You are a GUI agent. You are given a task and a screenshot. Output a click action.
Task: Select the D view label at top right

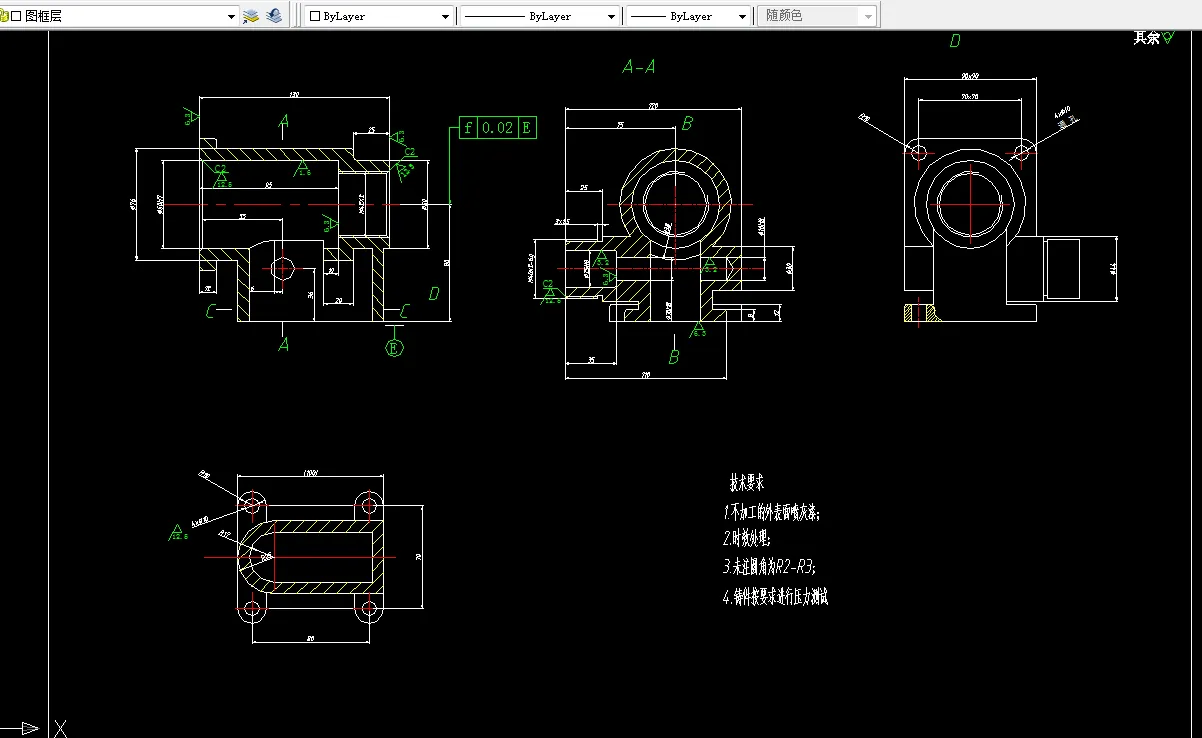pyautogui.click(x=955, y=41)
